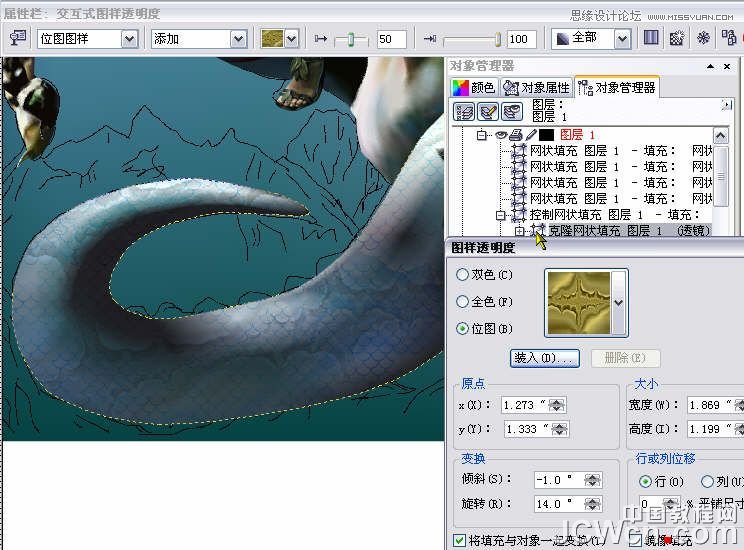Image resolution: width=744 pixels, height=550 pixels.
Task: Click the origin y spinner arrows
Action: pyautogui.click(x=560, y=429)
